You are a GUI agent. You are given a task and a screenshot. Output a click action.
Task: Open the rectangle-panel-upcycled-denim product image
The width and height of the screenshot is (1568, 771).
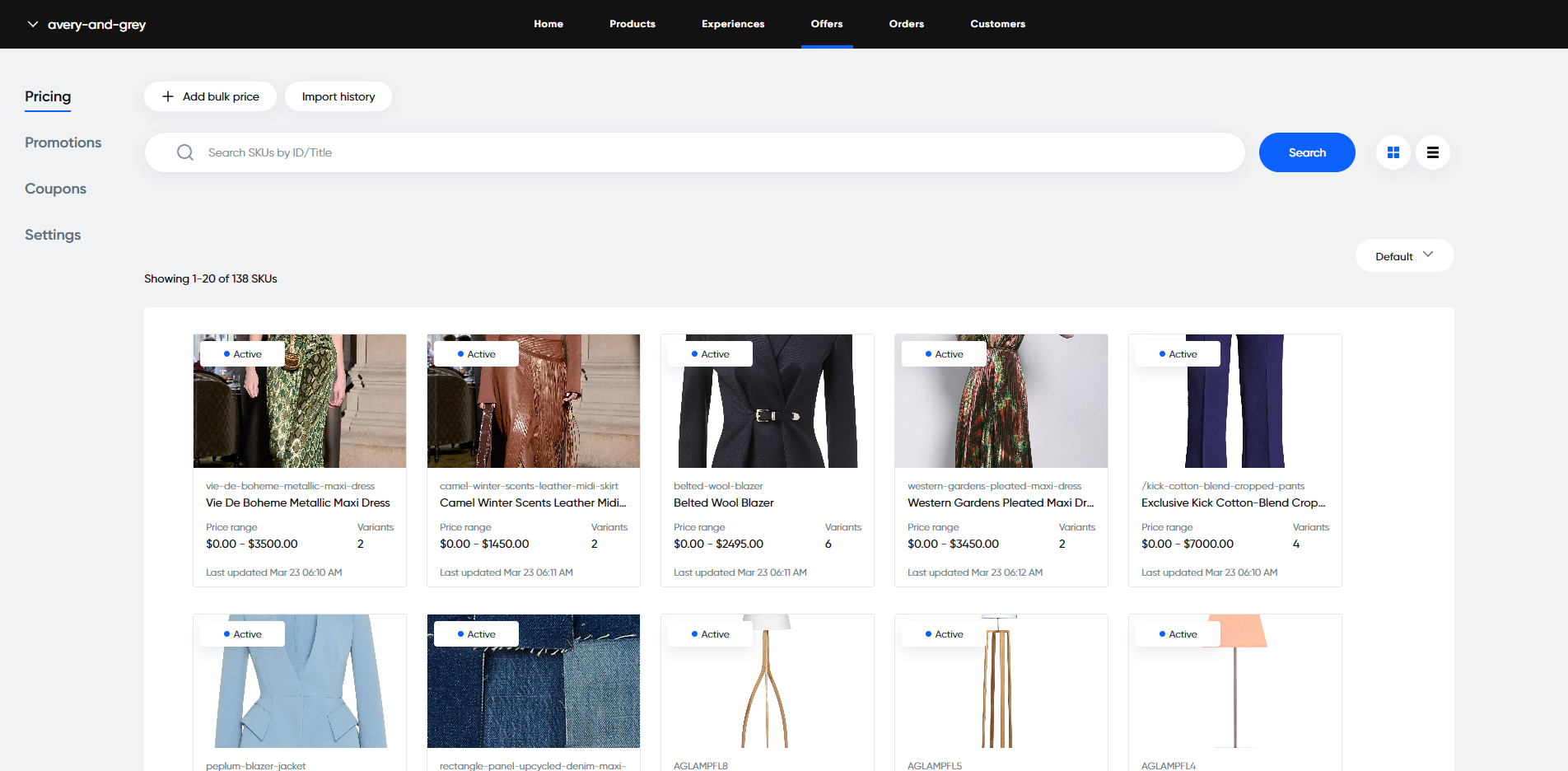click(x=534, y=681)
